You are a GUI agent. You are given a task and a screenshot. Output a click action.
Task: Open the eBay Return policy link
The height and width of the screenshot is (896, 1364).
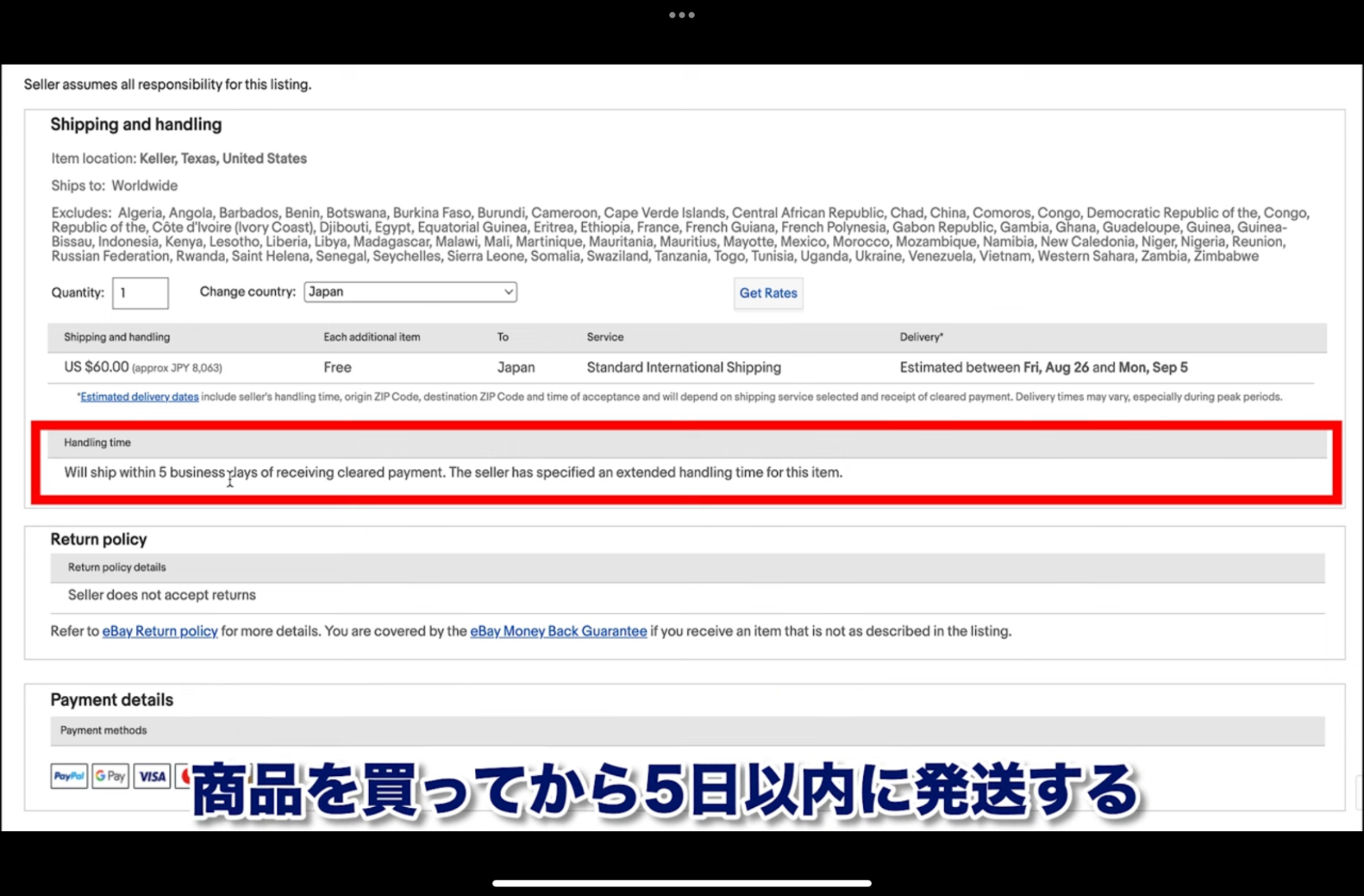[x=160, y=631]
